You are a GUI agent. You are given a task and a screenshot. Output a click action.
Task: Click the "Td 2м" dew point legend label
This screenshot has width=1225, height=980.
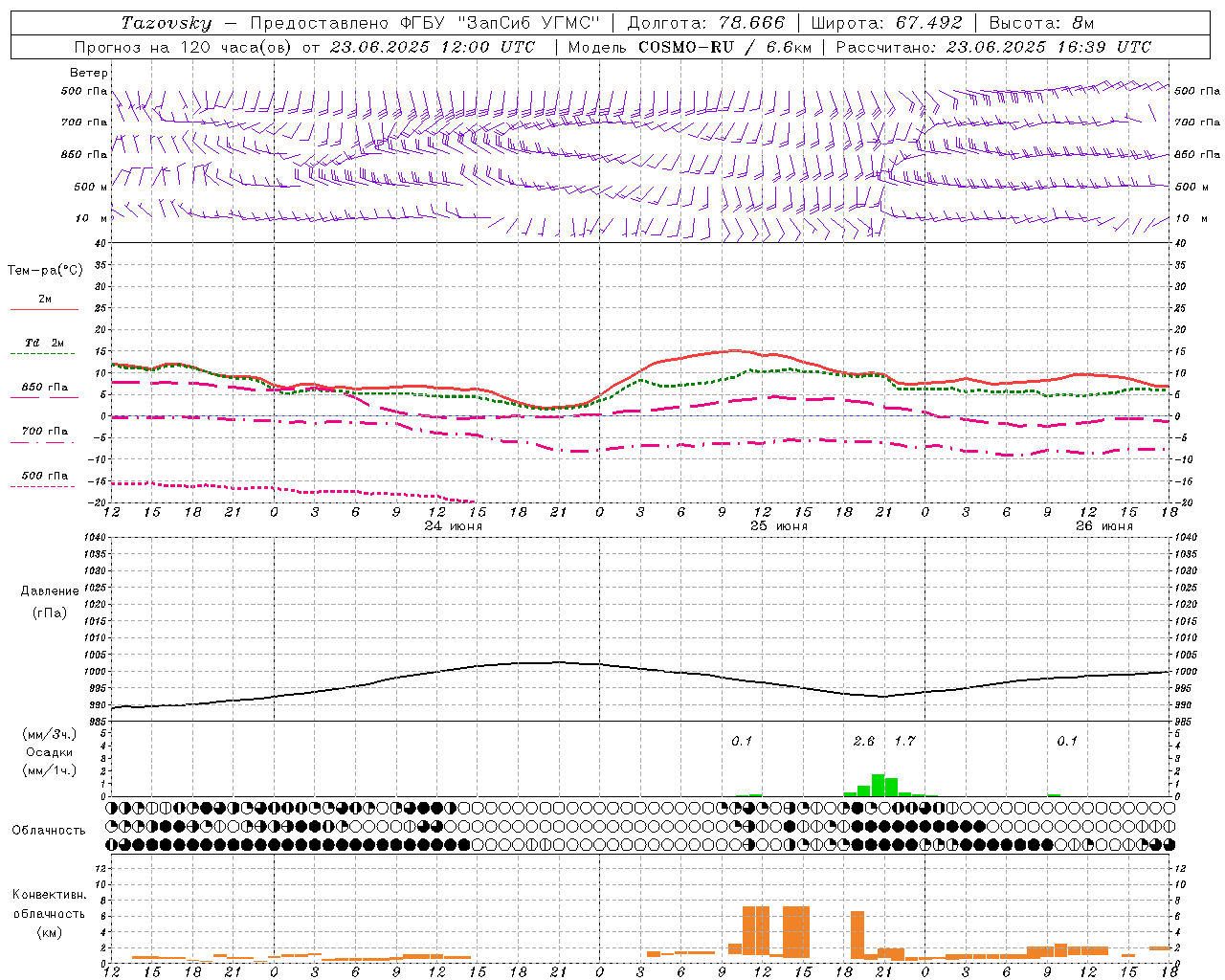44,343
